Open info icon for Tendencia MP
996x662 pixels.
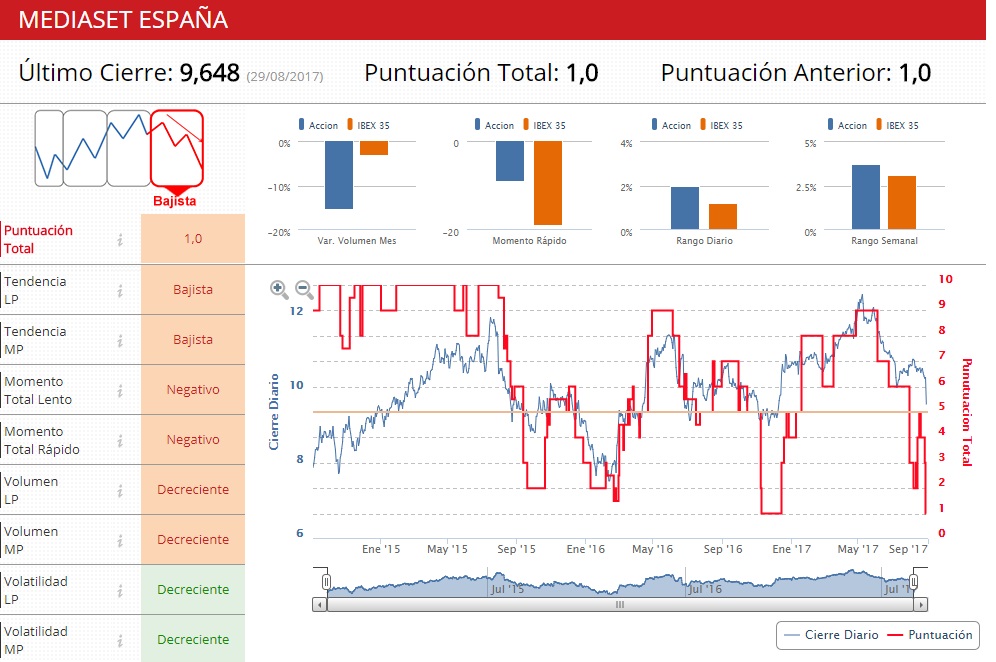120,341
